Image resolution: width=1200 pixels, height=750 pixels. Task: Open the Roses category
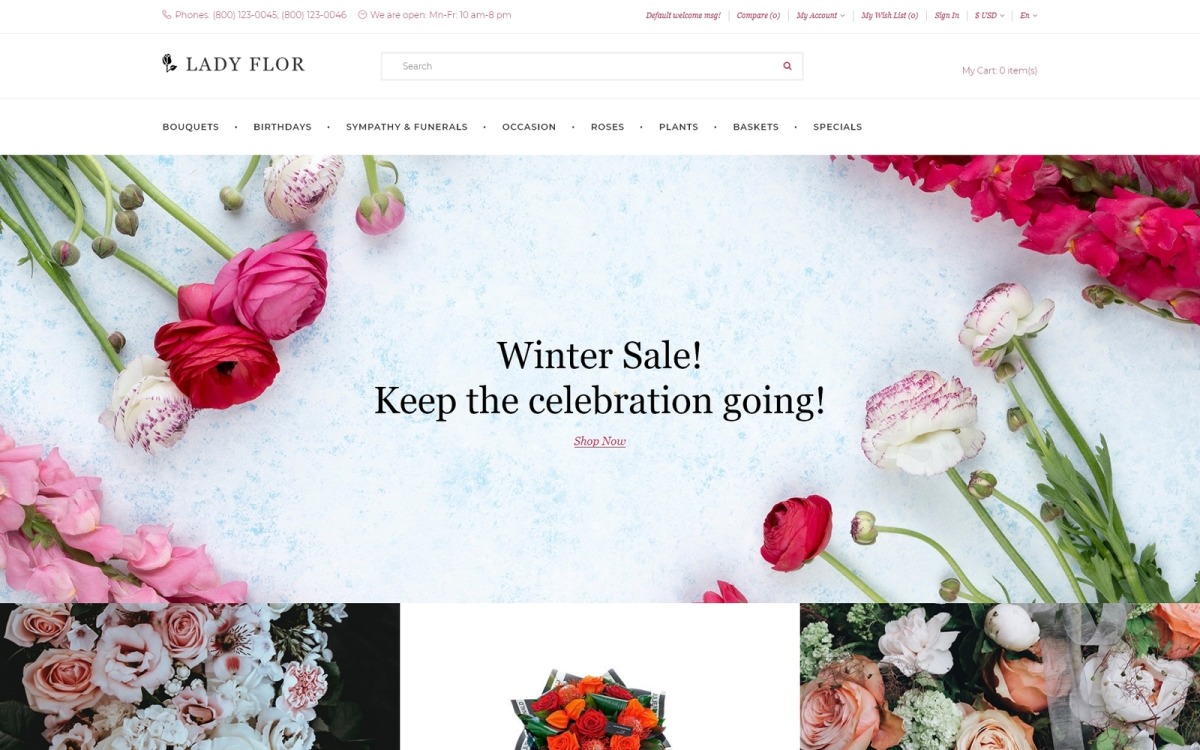(x=607, y=127)
